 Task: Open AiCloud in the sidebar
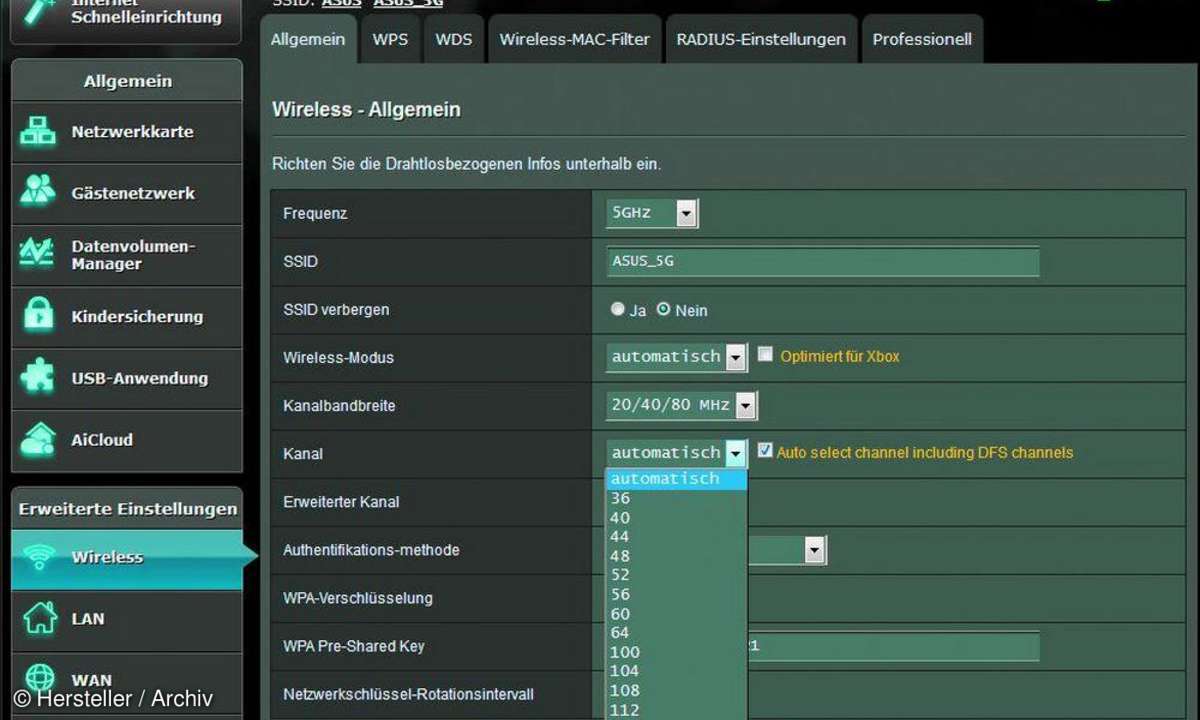point(127,439)
